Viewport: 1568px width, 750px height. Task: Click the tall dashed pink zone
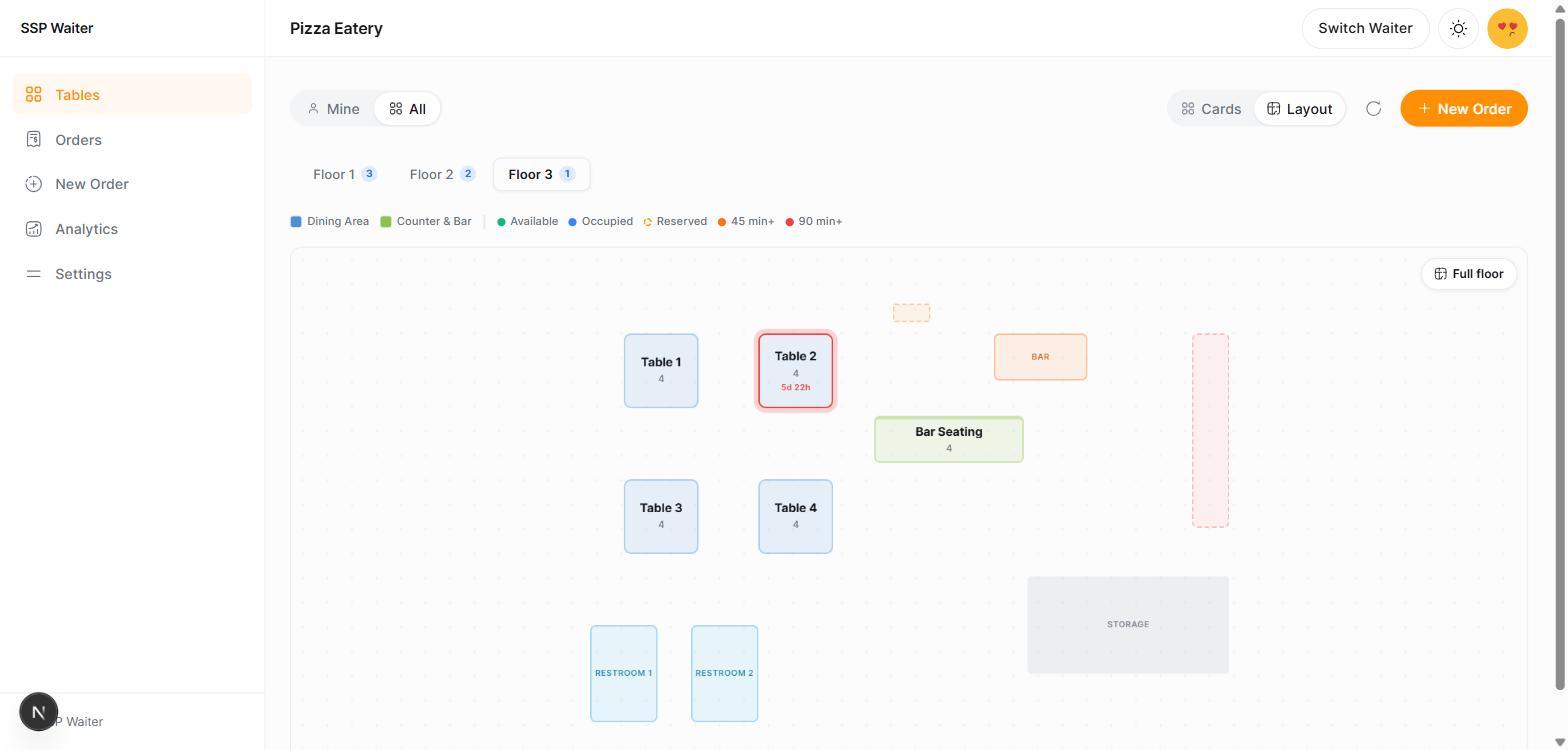[x=1210, y=431]
